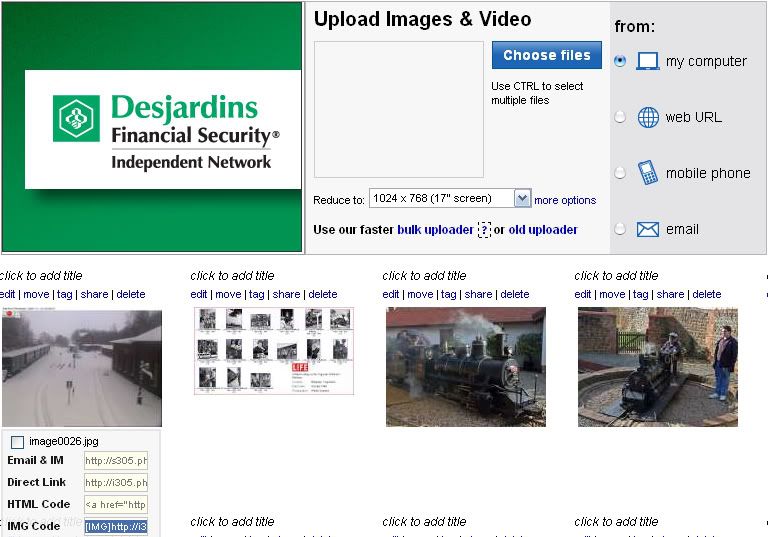Image resolution: width=768 pixels, height=537 pixels.
Task: Click the empty upload preview box
Action: pyautogui.click(x=399, y=109)
